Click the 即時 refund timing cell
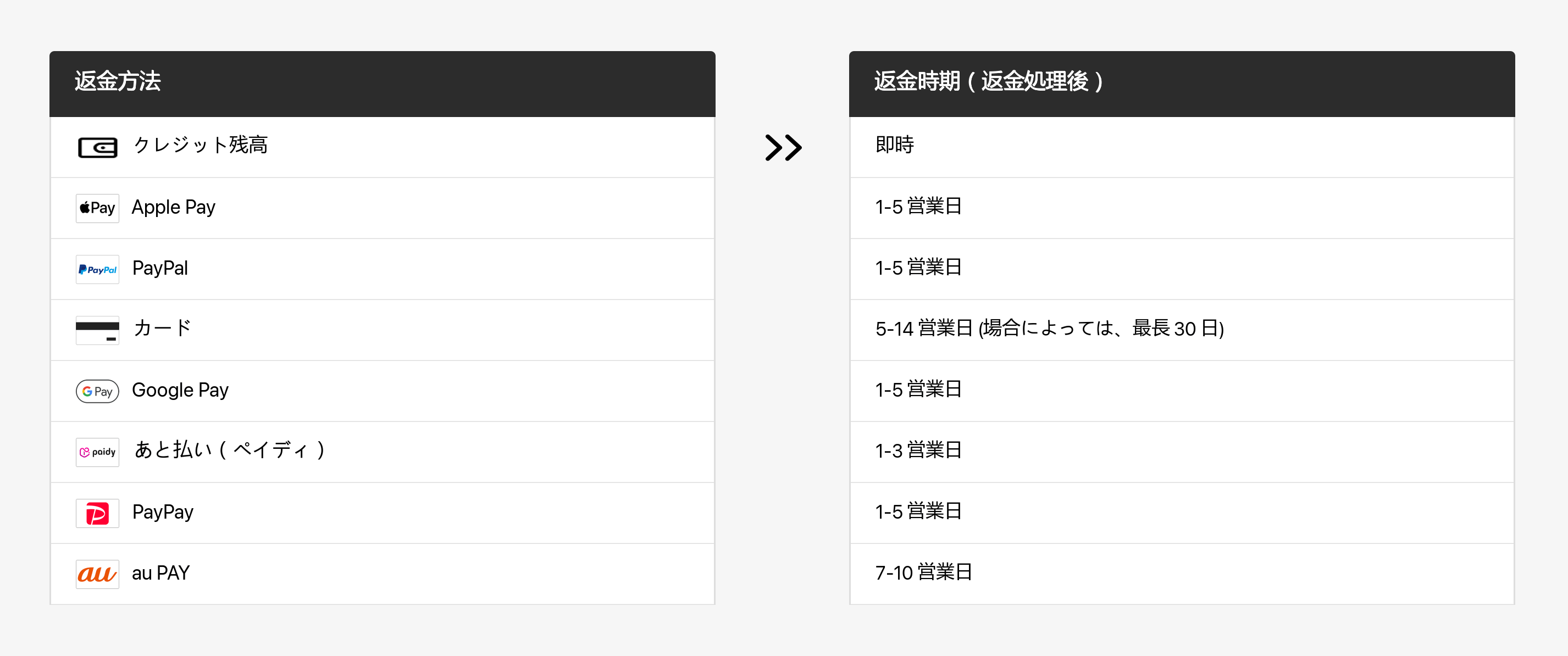 click(x=894, y=146)
